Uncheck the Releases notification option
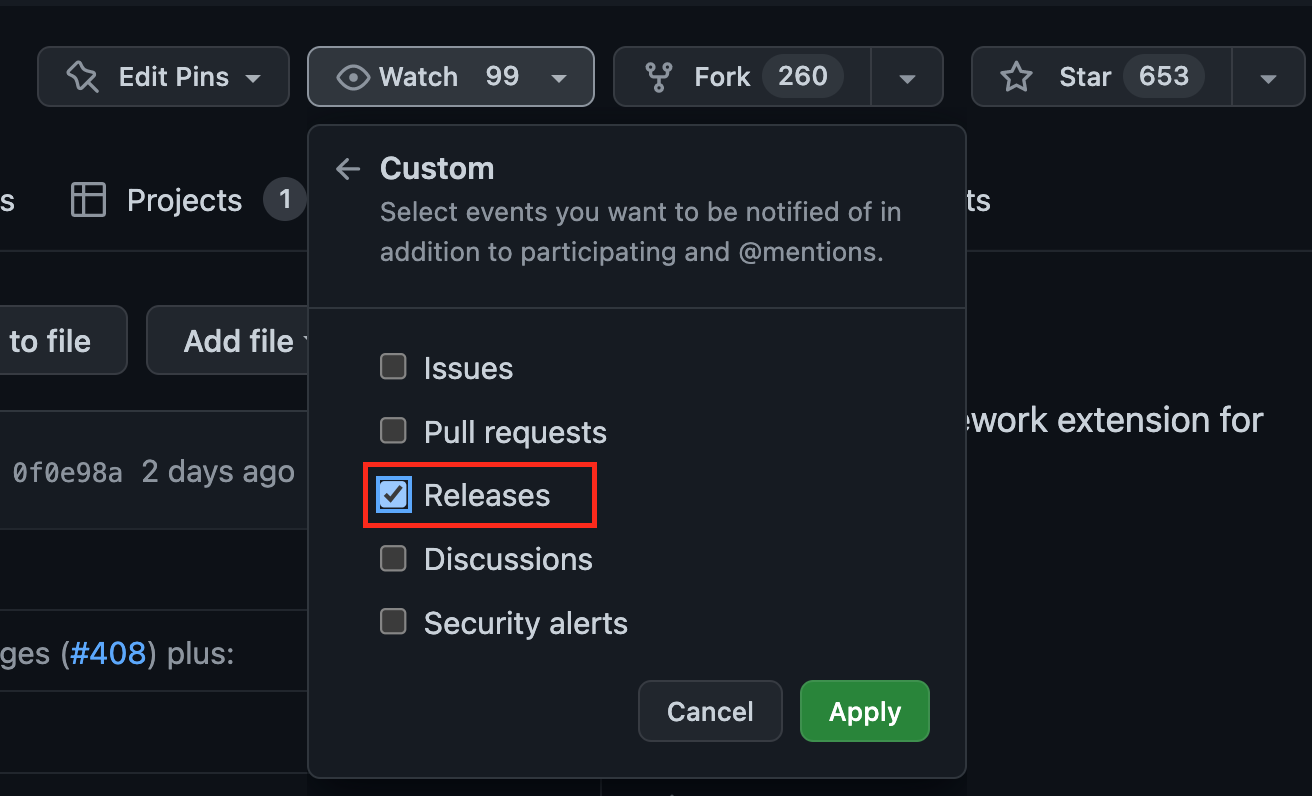Image resolution: width=1312 pixels, height=796 pixels. pyautogui.click(x=393, y=494)
